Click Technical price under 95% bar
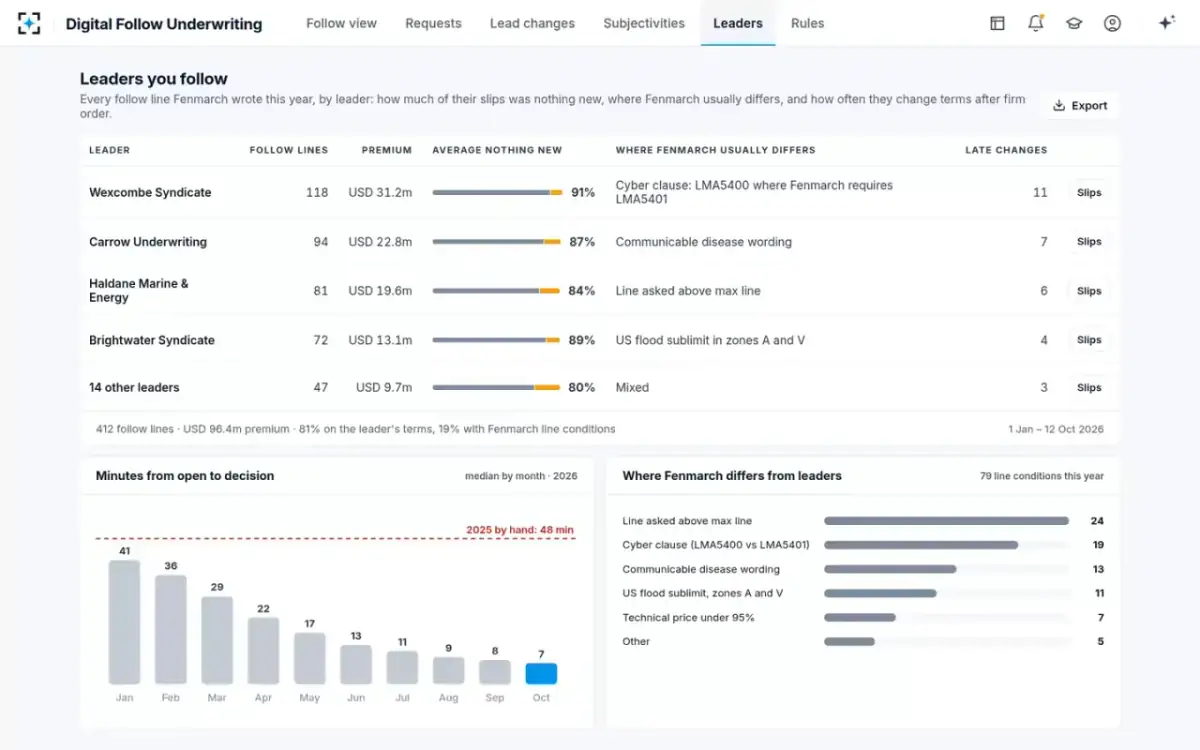This screenshot has height=750, width=1200. [x=860, y=617]
